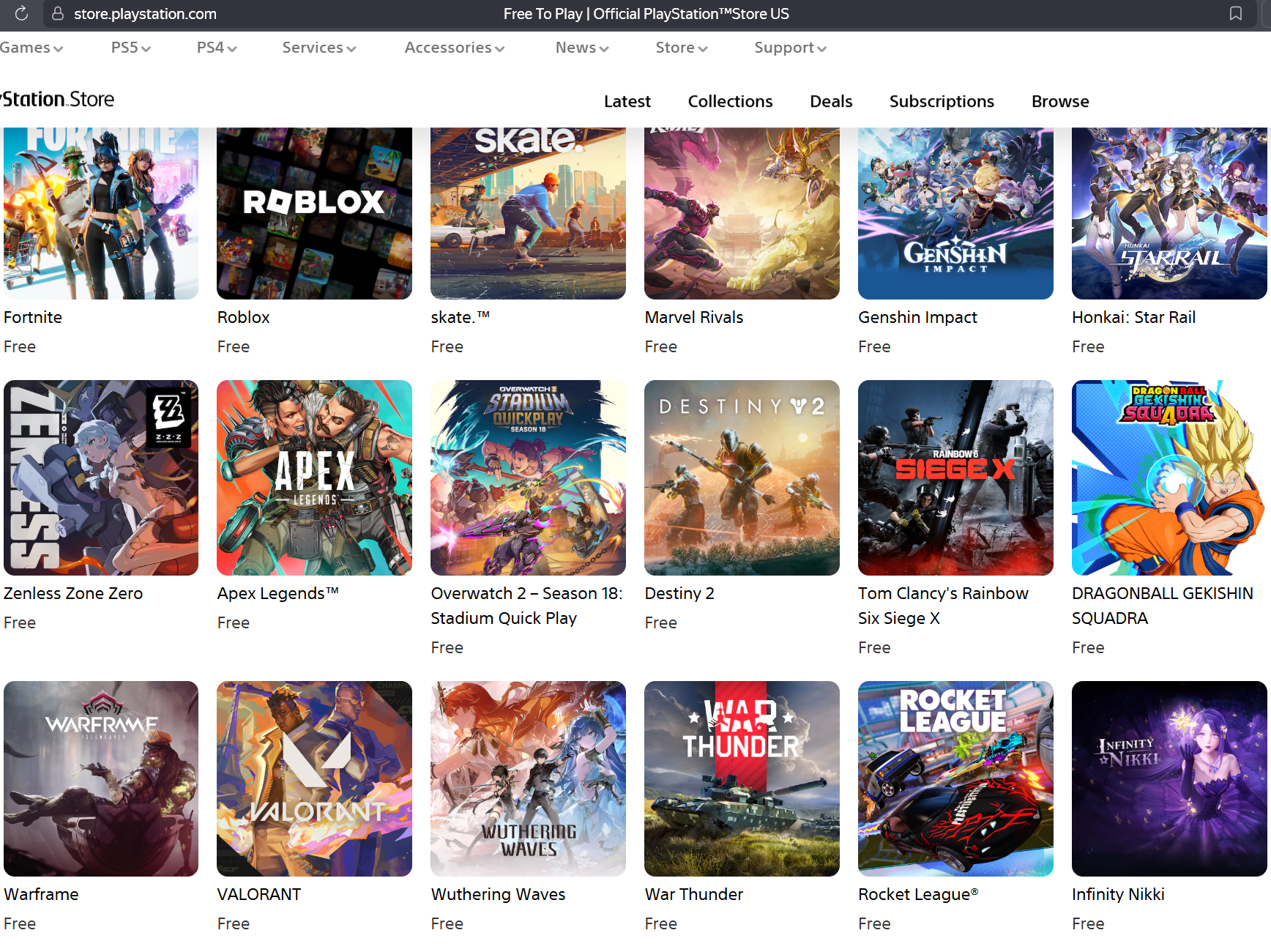Viewport: 1271px width, 952px height.
Task: Open the Store dropdown menu
Action: (682, 48)
